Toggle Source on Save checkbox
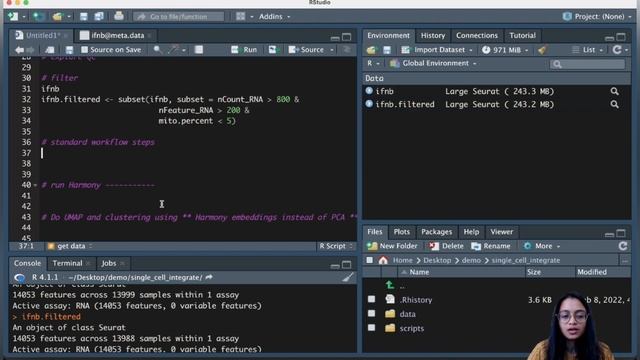 pos(84,50)
